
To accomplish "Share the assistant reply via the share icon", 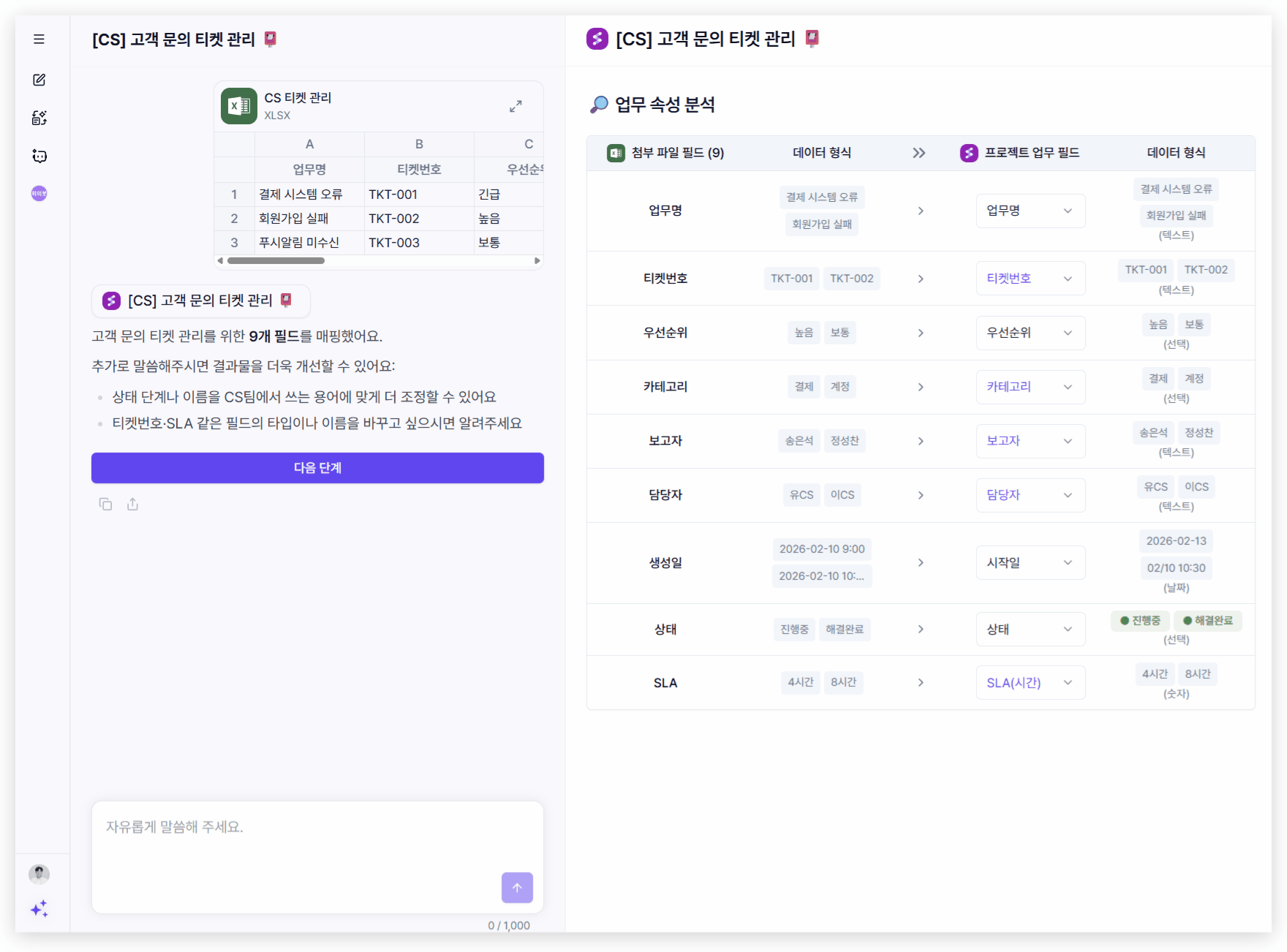I will tap(132, 504).
